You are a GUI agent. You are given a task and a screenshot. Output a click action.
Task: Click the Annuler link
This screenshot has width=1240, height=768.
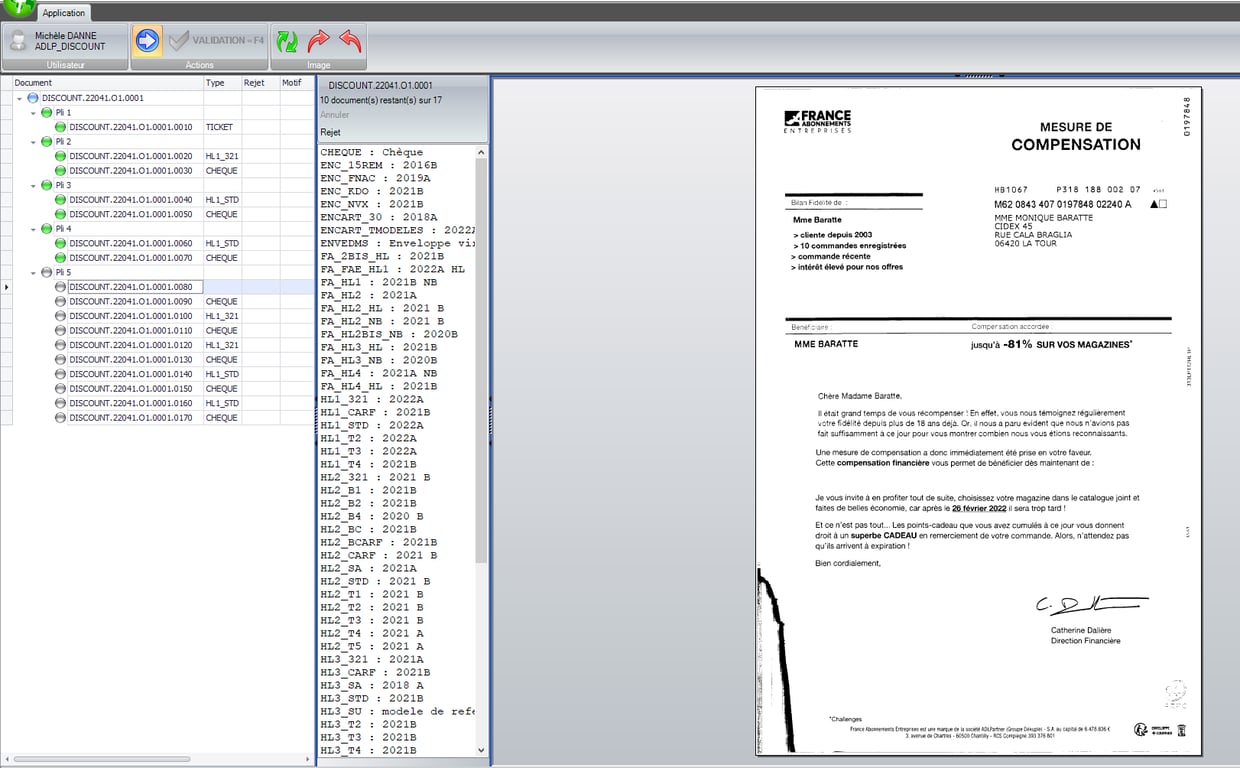point(334,115)
